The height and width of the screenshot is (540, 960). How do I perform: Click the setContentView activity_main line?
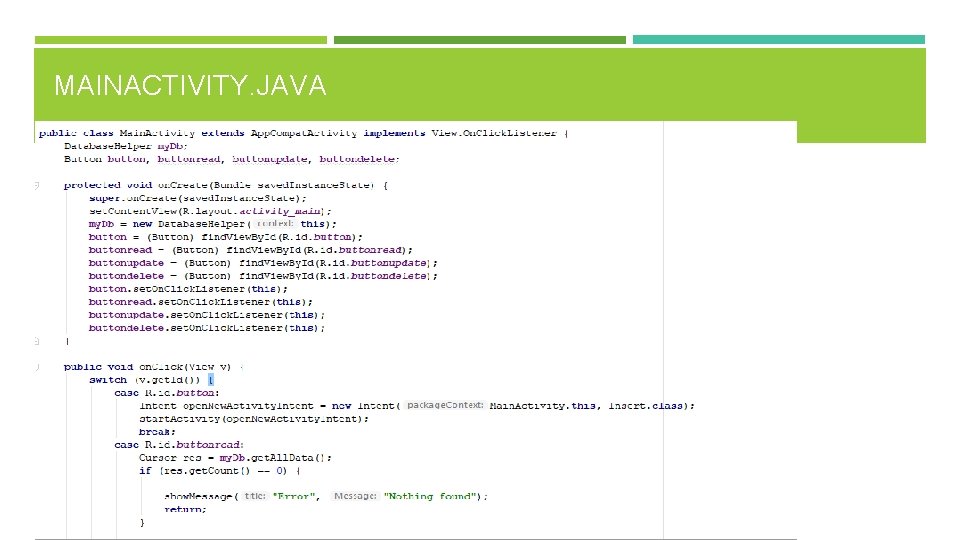click(210, 211)
